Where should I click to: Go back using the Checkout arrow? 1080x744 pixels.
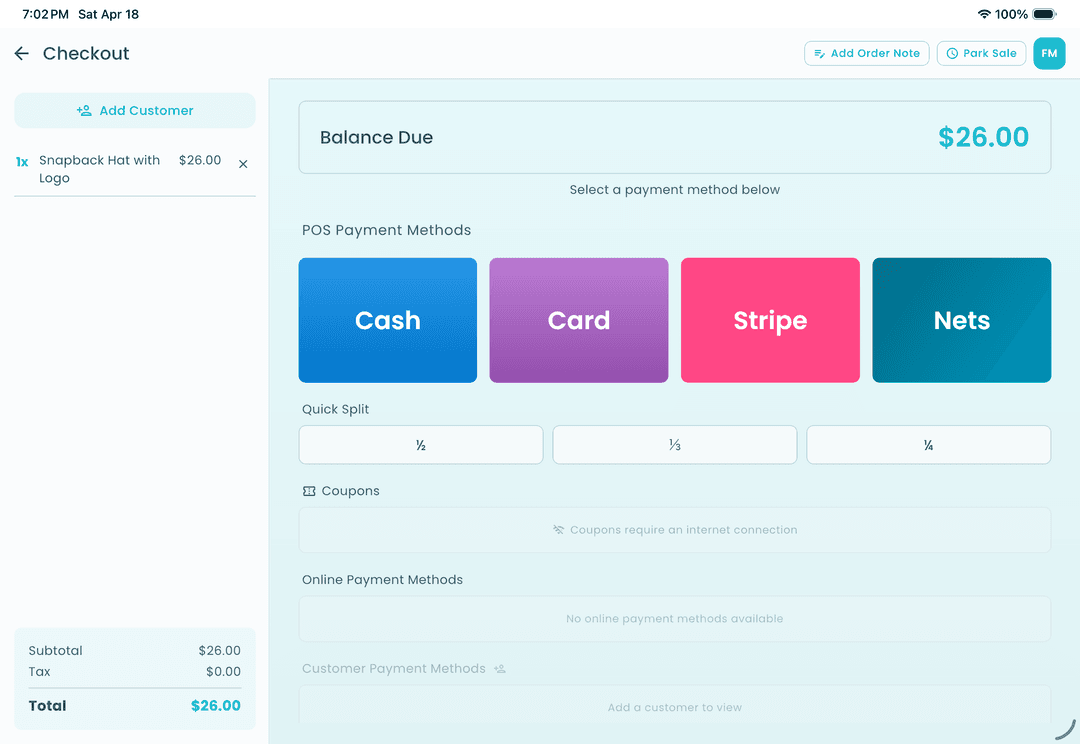[x=21, y=54]
